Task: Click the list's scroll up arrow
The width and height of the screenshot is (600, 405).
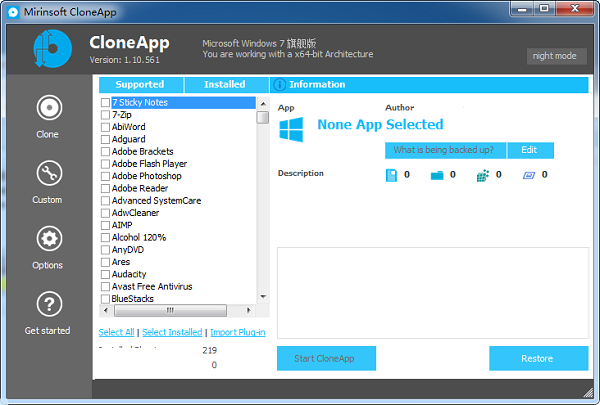Action: [x=263, y=102]
